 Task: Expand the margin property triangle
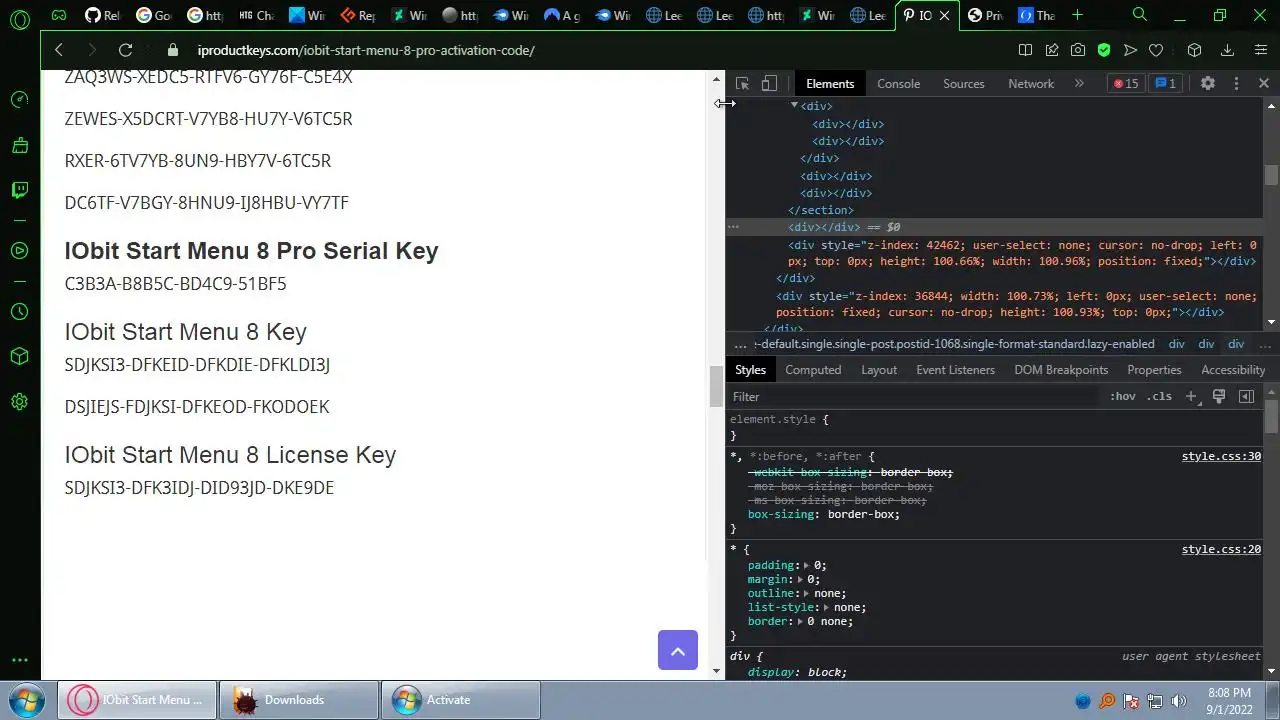point(800,579)
